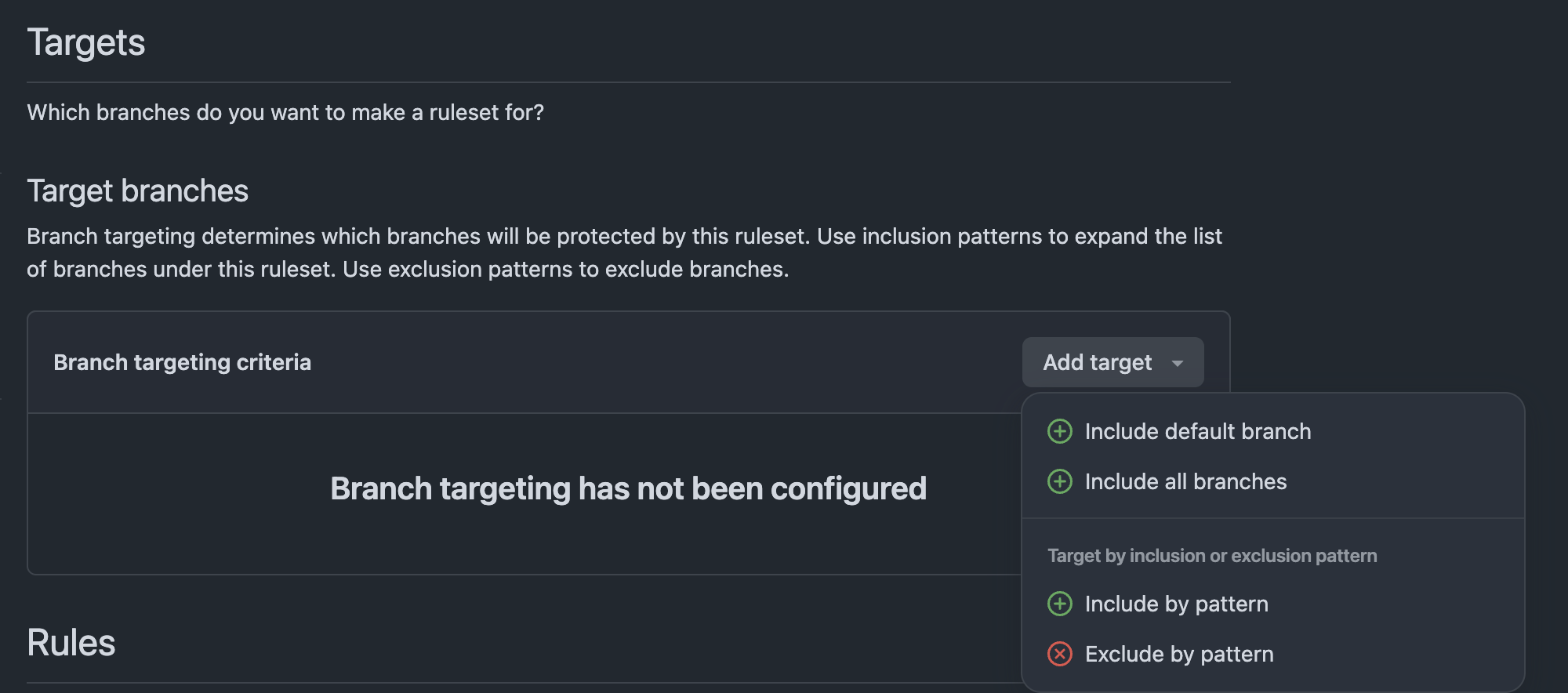Click the green plus icon for Include default branch
1568x693 pixels.
(1060, 431)
